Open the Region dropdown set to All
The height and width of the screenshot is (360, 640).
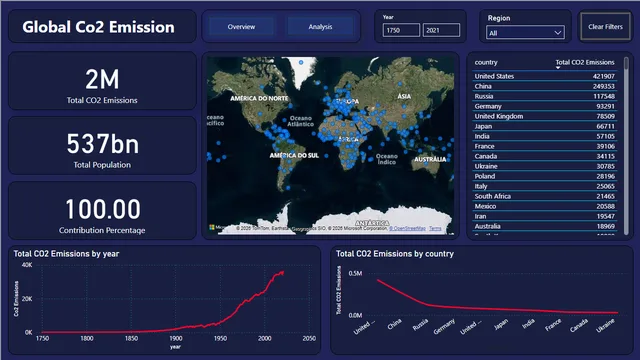pos(525,33)
